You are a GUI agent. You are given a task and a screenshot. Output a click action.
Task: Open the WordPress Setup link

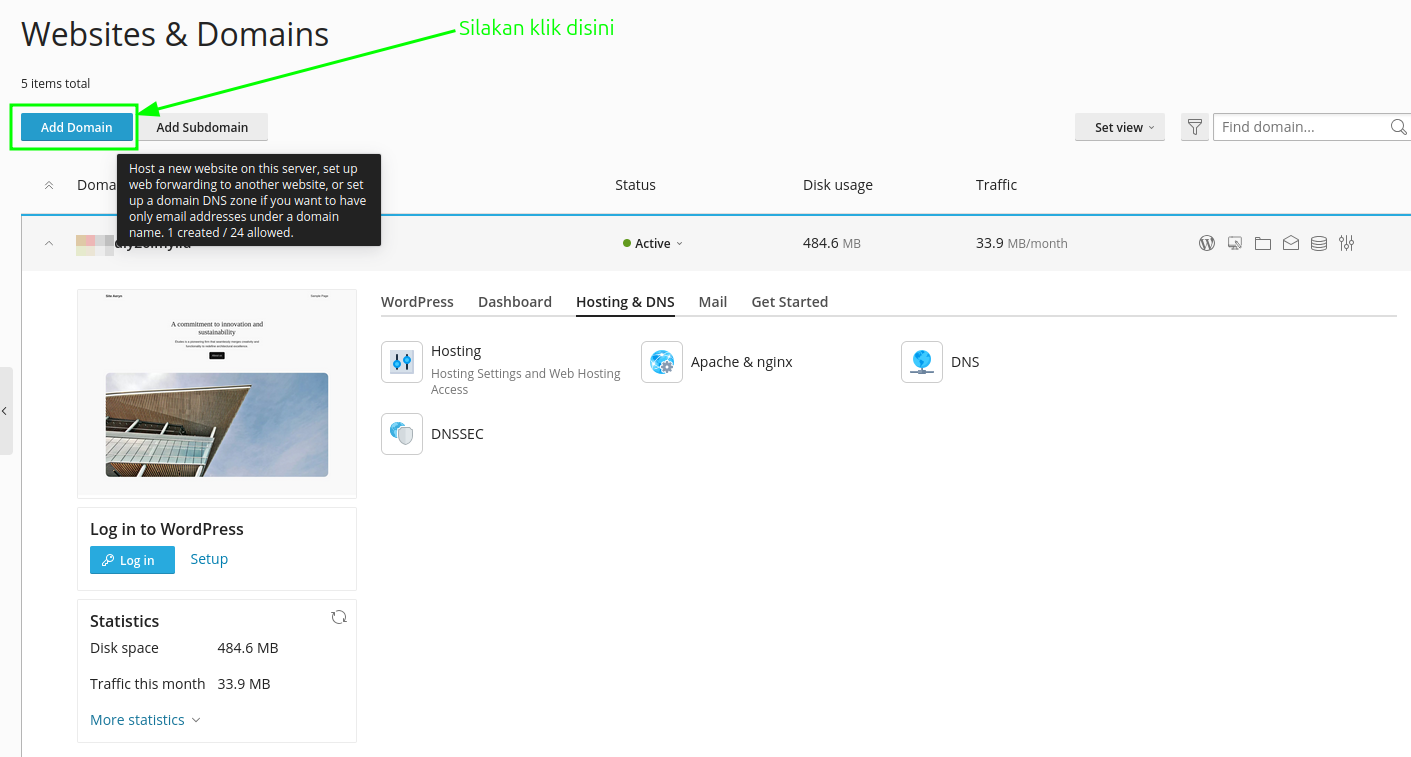pos(209,559)
